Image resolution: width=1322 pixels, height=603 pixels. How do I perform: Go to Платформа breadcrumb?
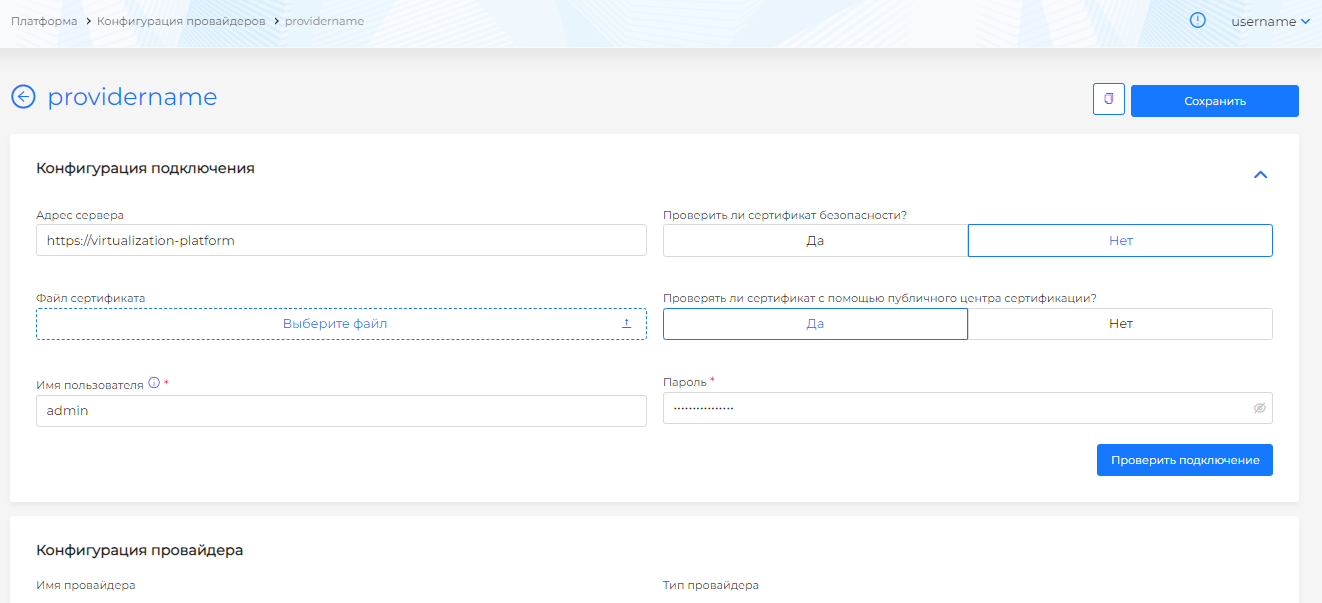[x=44, y=21]
